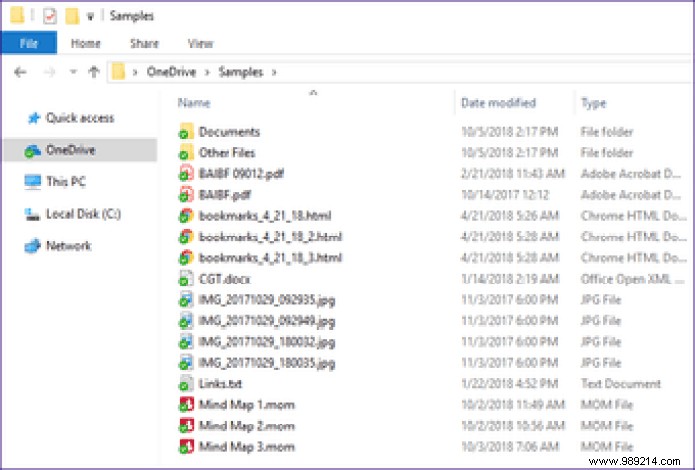Click the IMG_20171029_180035.jpg image icon
695x470 pixels.
coord(186,363)
